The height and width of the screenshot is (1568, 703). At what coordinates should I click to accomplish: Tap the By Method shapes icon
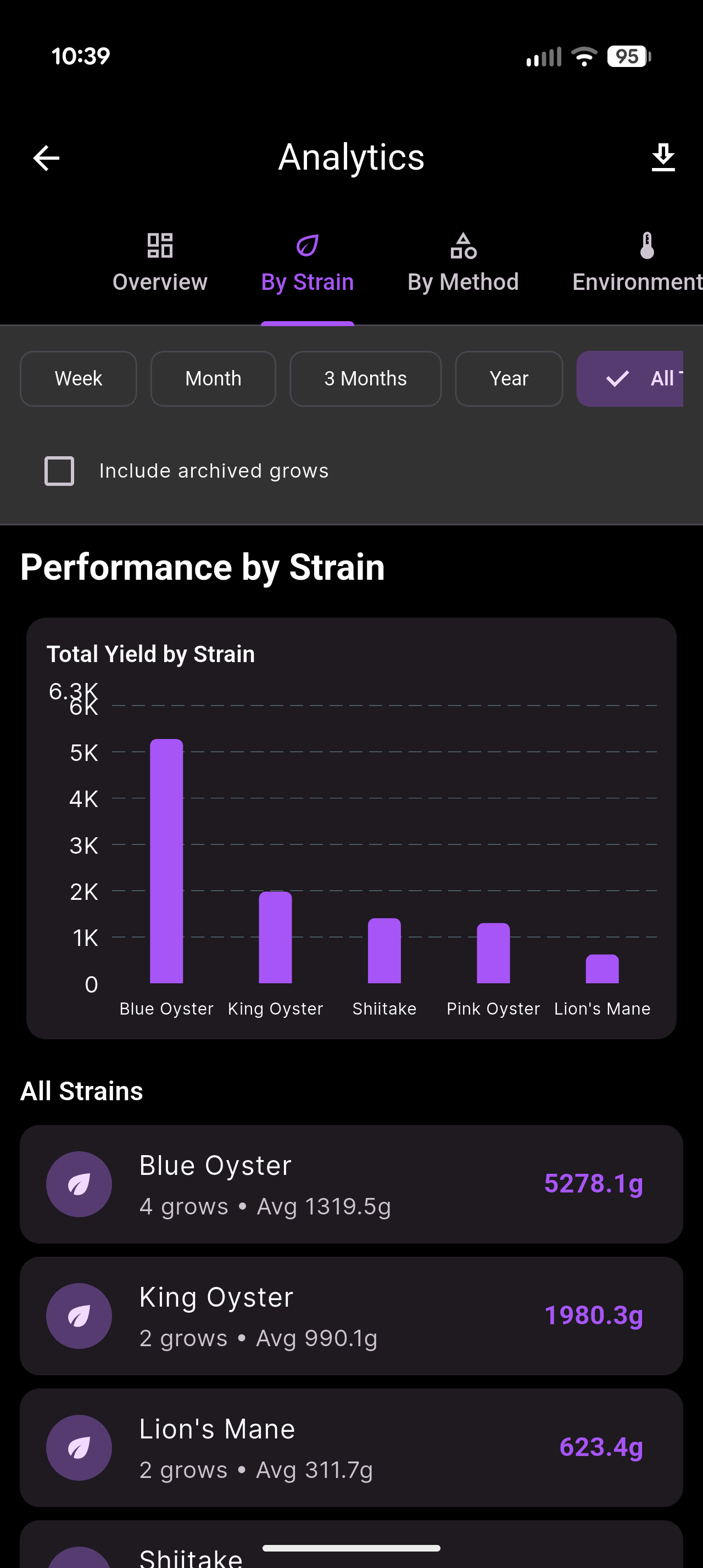[462, 245]
